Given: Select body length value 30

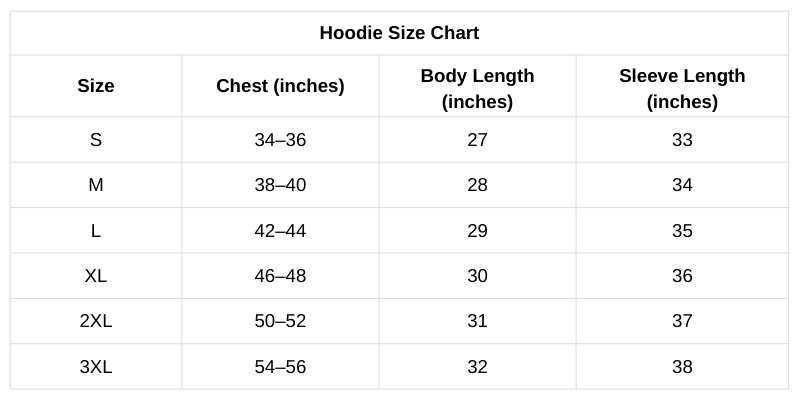Looking at the screenshot, I should 477,276.
